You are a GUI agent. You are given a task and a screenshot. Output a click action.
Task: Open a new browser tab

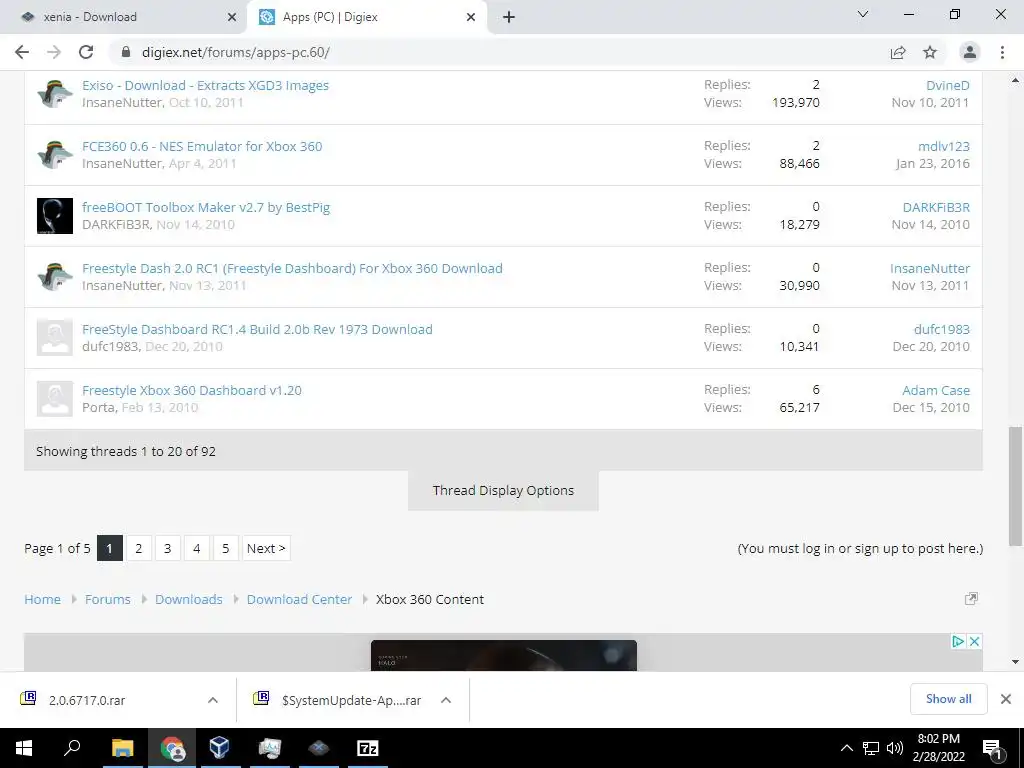tap(509, 17)
